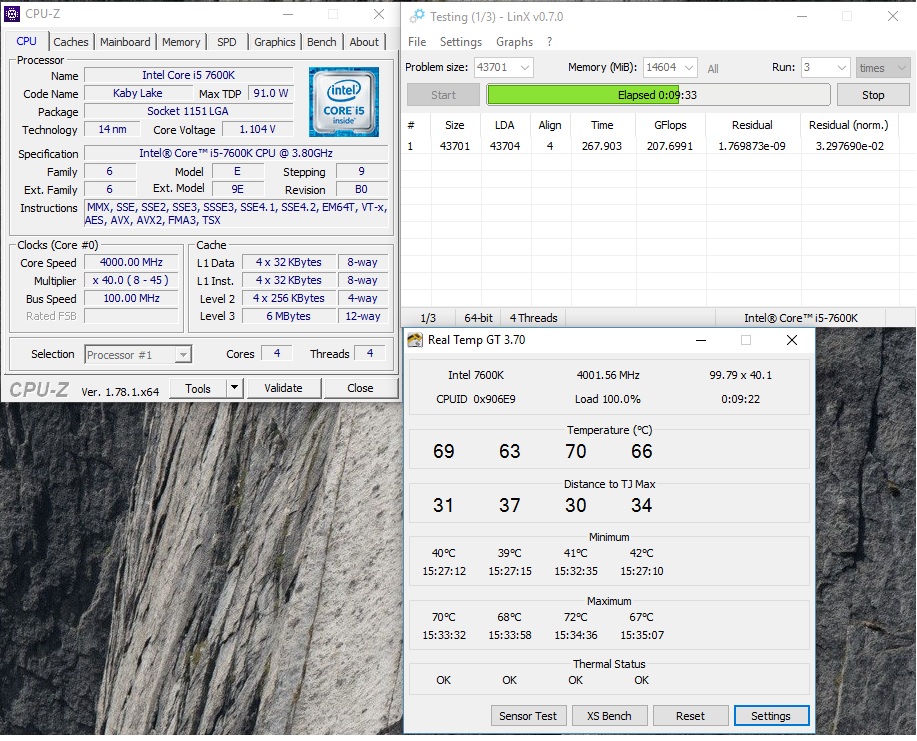The width and height of the screenshot is (917, 741).
Task: Open the Graphs menu in LinX
Action: click(x=515, y=42)
